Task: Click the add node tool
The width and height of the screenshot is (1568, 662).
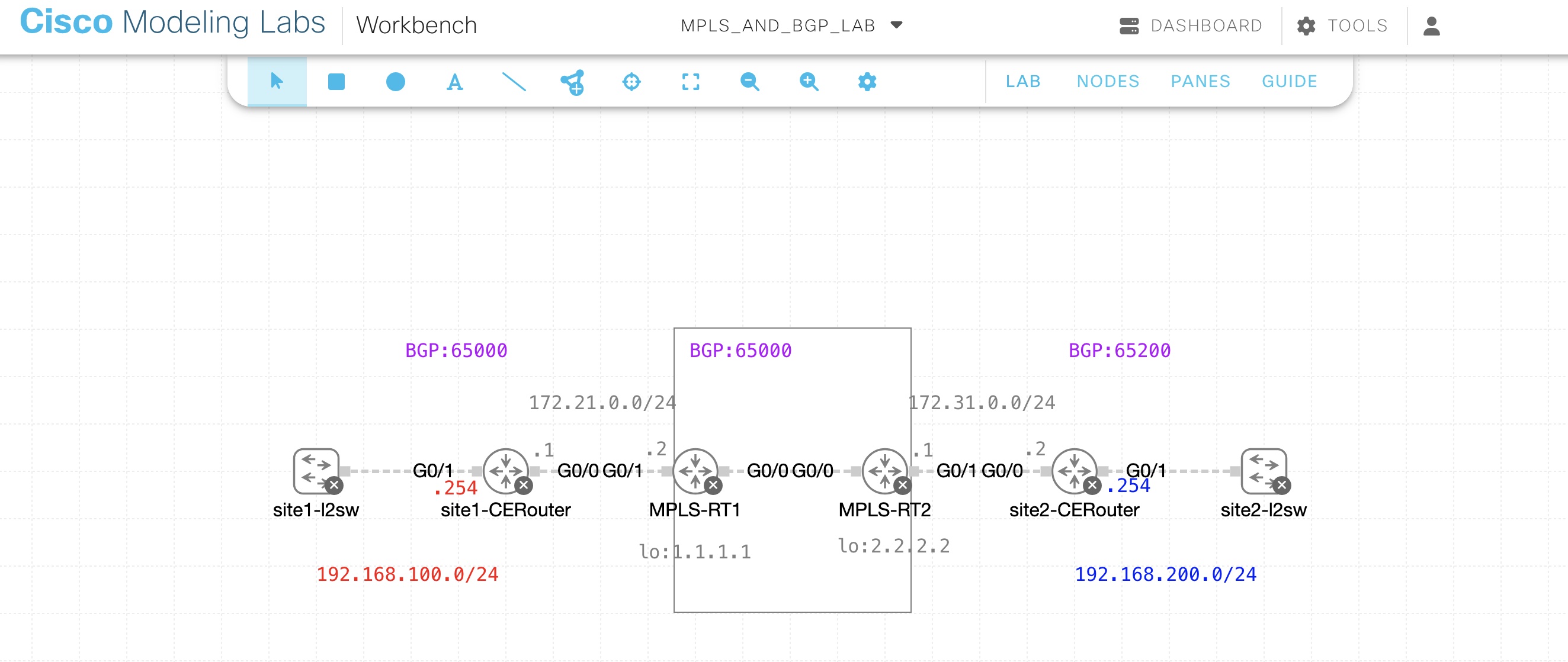Action: (x=573, y=82)
